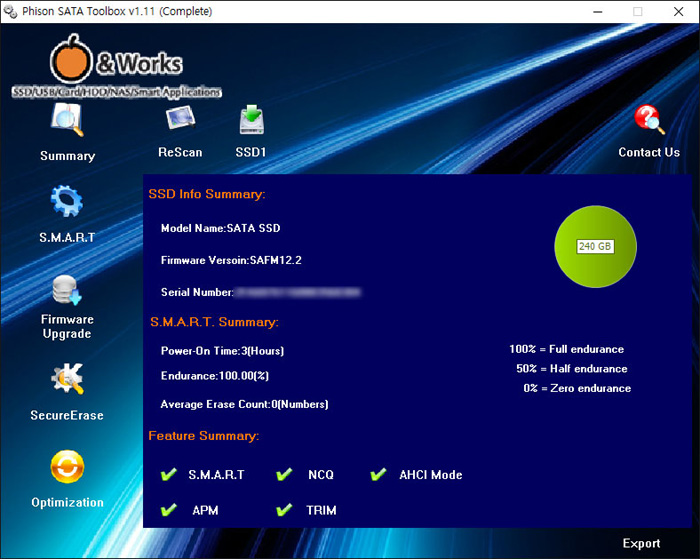This screenshot has width=700, height=559.
Task: Click the SSD Info Summary heading
Action: pyautogui.click(x=207, y=194)
